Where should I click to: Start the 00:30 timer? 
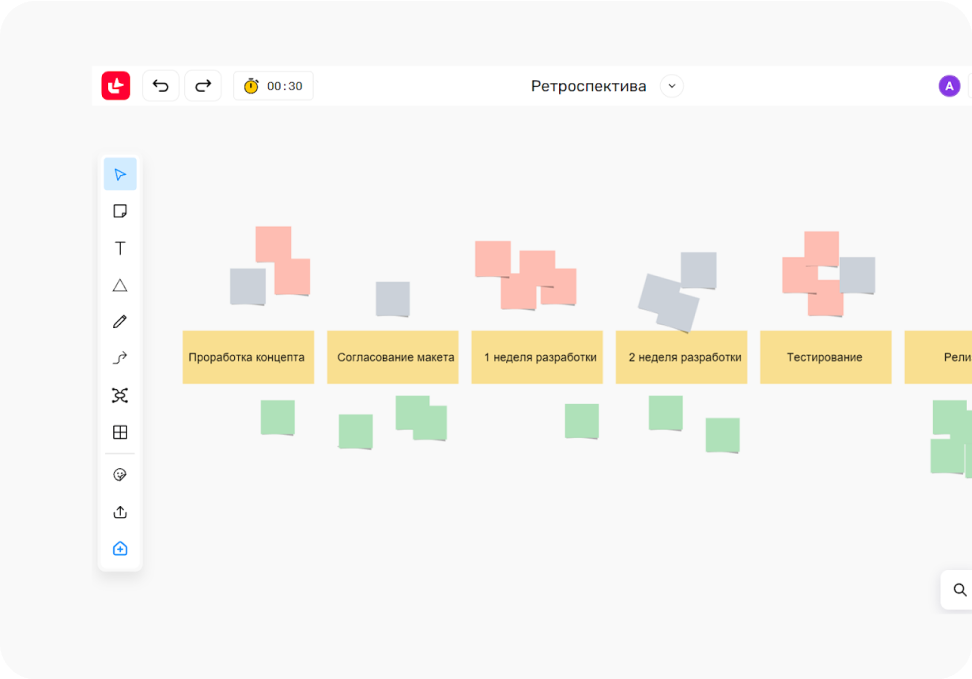(273, 86)
